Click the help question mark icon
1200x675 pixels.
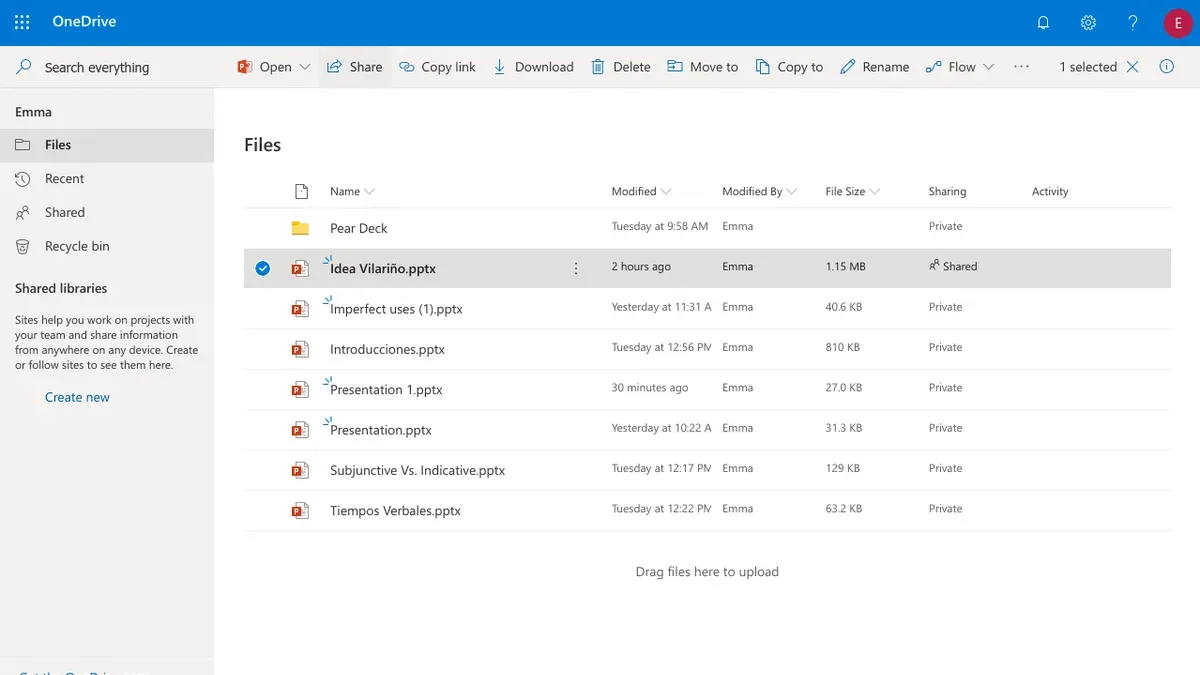point(1133,22)
